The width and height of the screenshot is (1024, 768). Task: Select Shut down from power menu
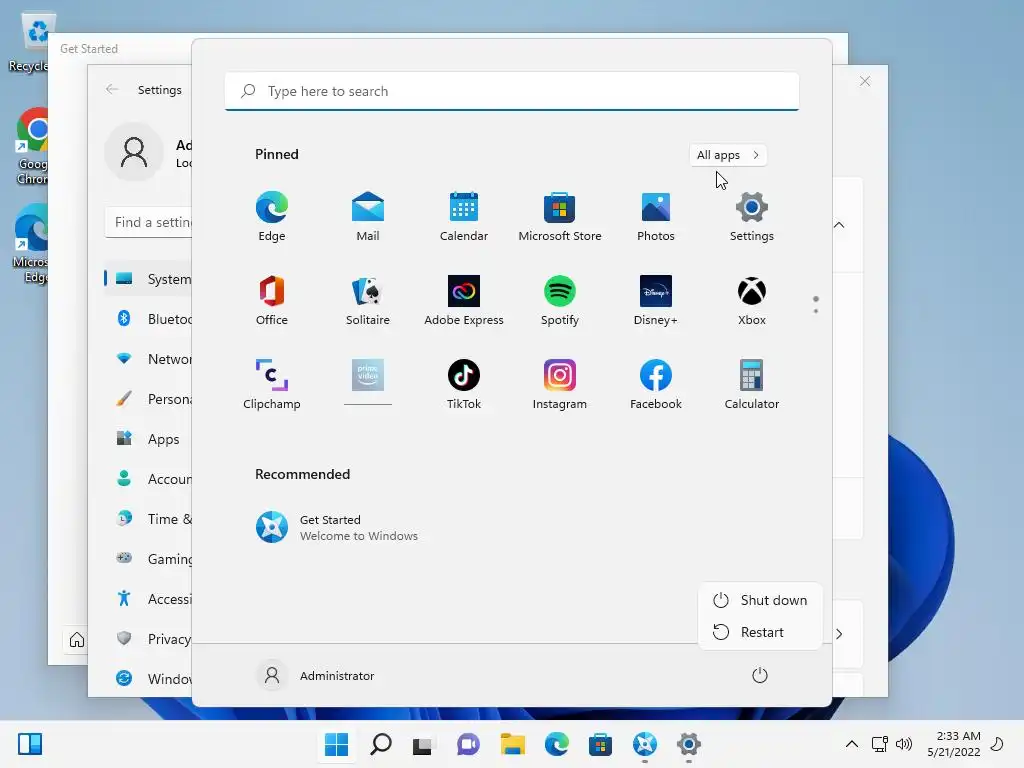(760, 600)
